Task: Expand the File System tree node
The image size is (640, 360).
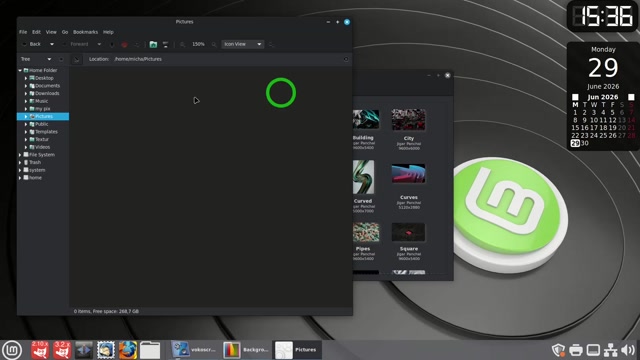Action: coord(20,155)
